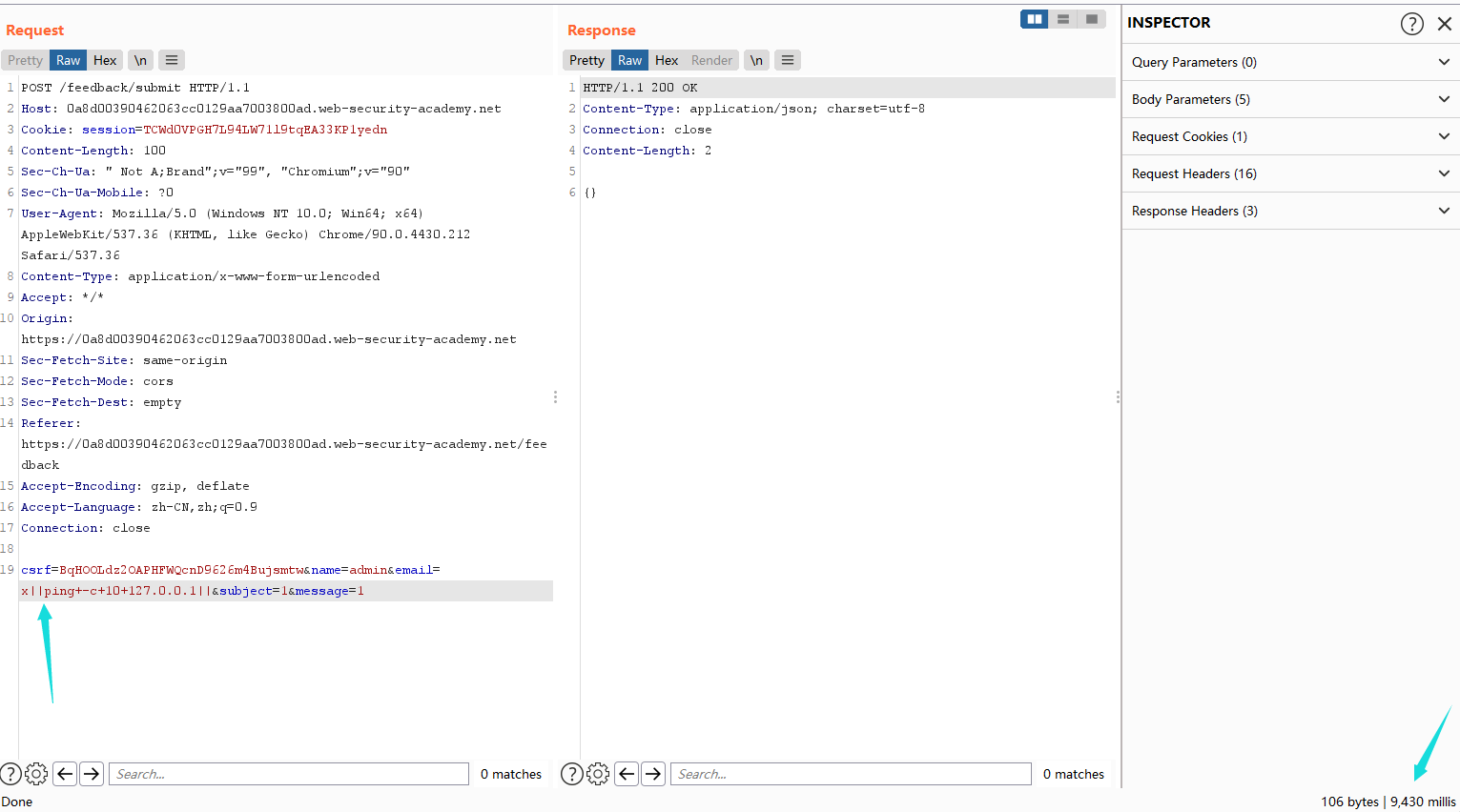Click the response body {} line
Screen dimensions: 1460x812
590,193
